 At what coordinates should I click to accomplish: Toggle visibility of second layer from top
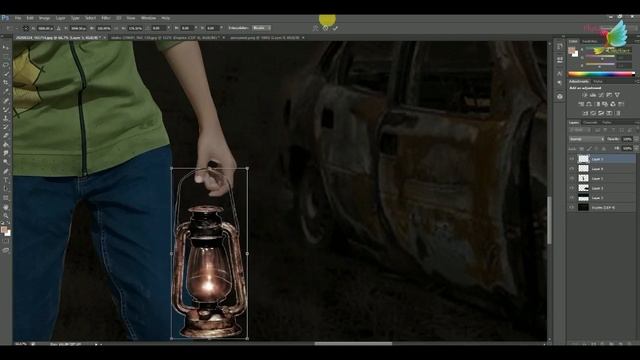[572, 169]
